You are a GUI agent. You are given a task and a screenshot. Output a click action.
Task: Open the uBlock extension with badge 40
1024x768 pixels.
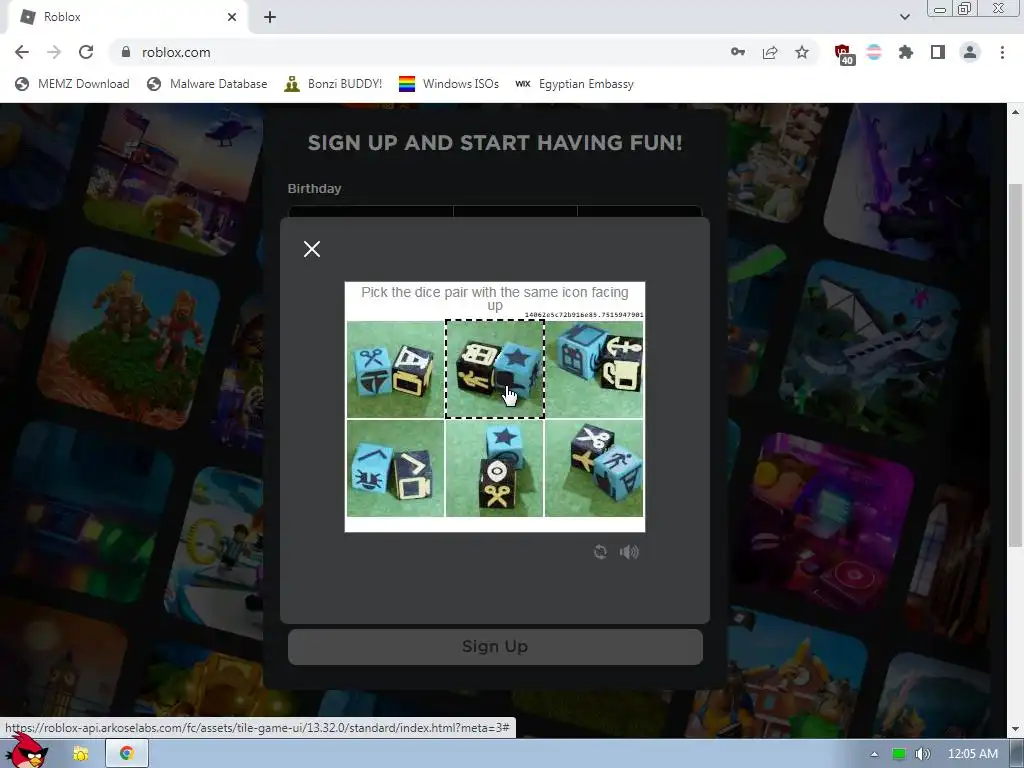coord(844,53)
